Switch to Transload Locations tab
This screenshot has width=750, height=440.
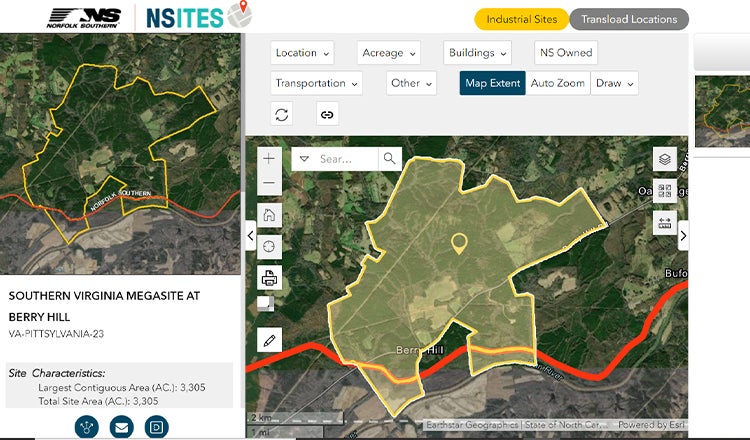(x=629, y=20)
